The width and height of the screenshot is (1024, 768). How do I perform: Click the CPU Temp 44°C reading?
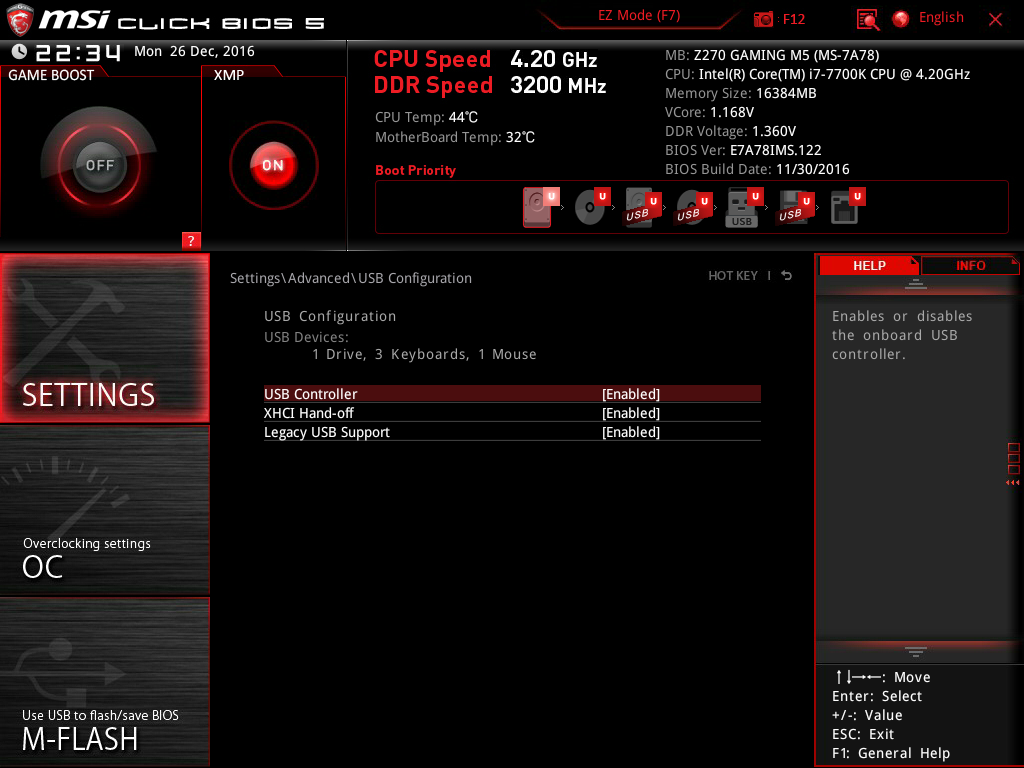(x=426, y=118)
